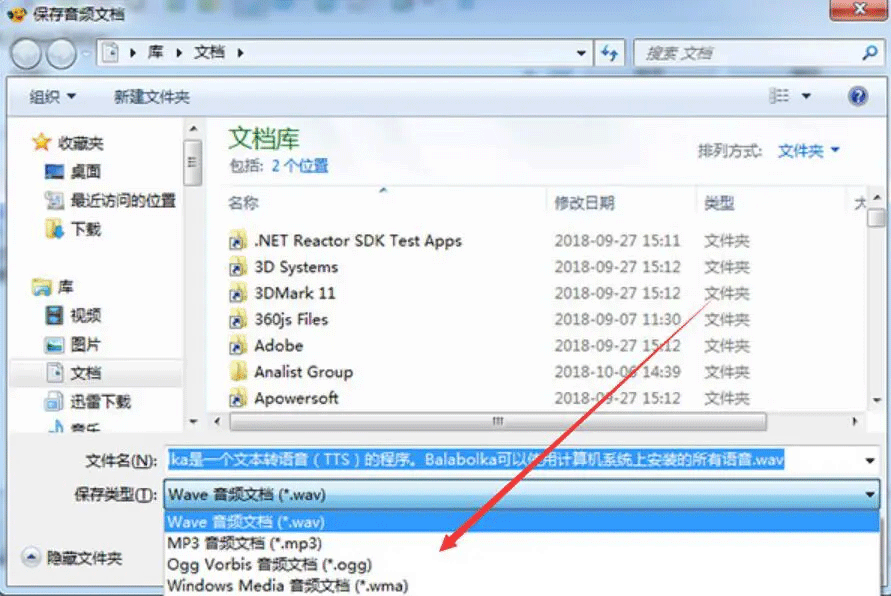The image size is (891, 596).
Task: Click the 新建文件夹 button
Action: [x=152, y=97]
